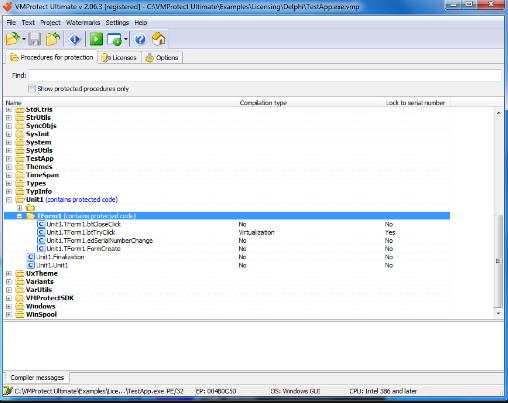Click the scrollbar down arrow
508x403 pixels.
[x=498, y=313]
